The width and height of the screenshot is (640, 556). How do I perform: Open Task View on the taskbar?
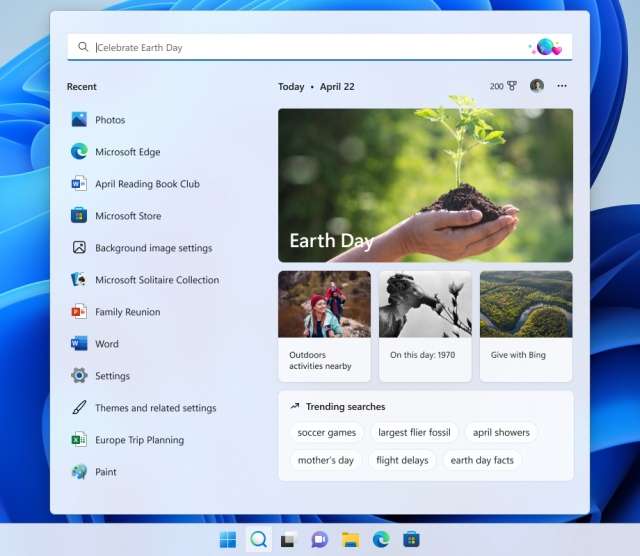tap(289, 540)
